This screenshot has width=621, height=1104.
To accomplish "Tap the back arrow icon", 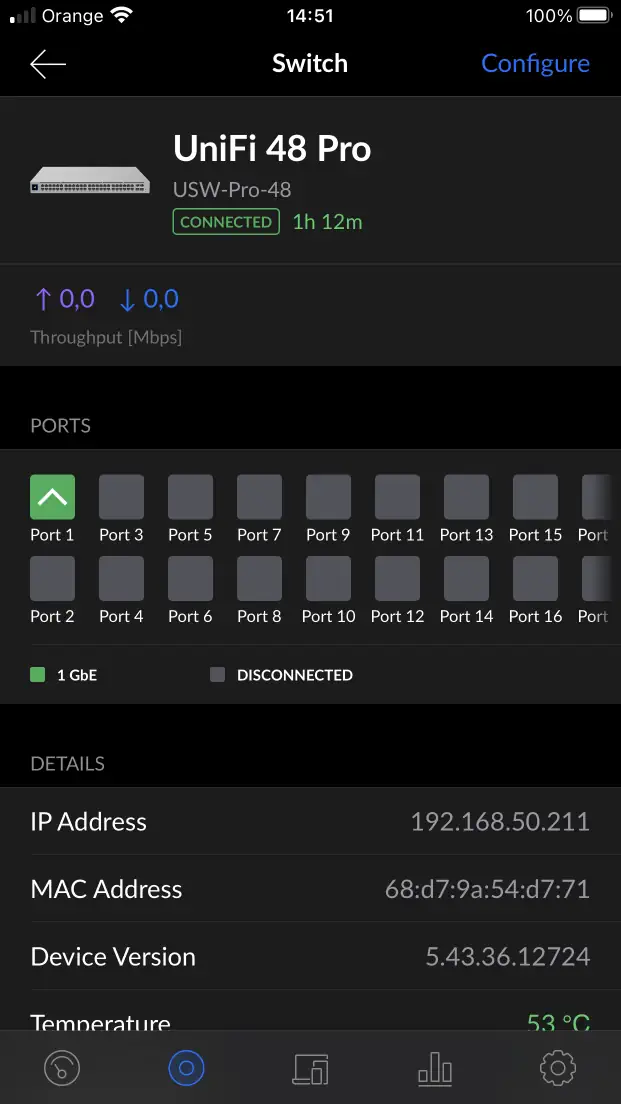I will point(48,64).
